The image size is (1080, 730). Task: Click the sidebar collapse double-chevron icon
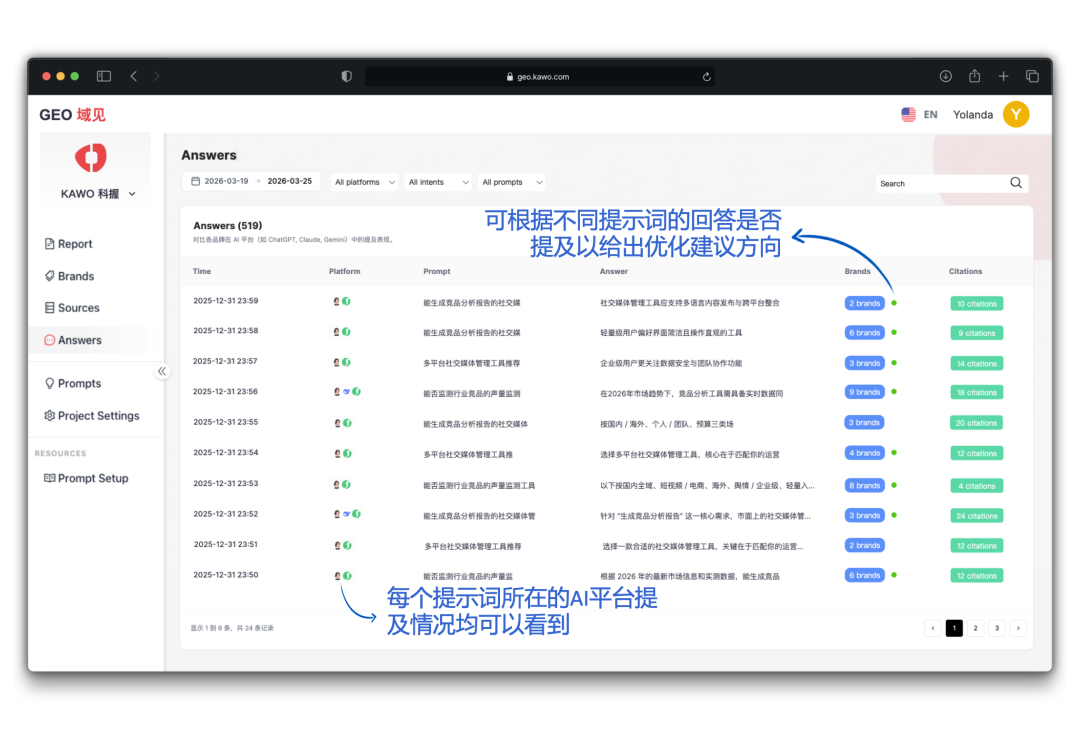162,371
